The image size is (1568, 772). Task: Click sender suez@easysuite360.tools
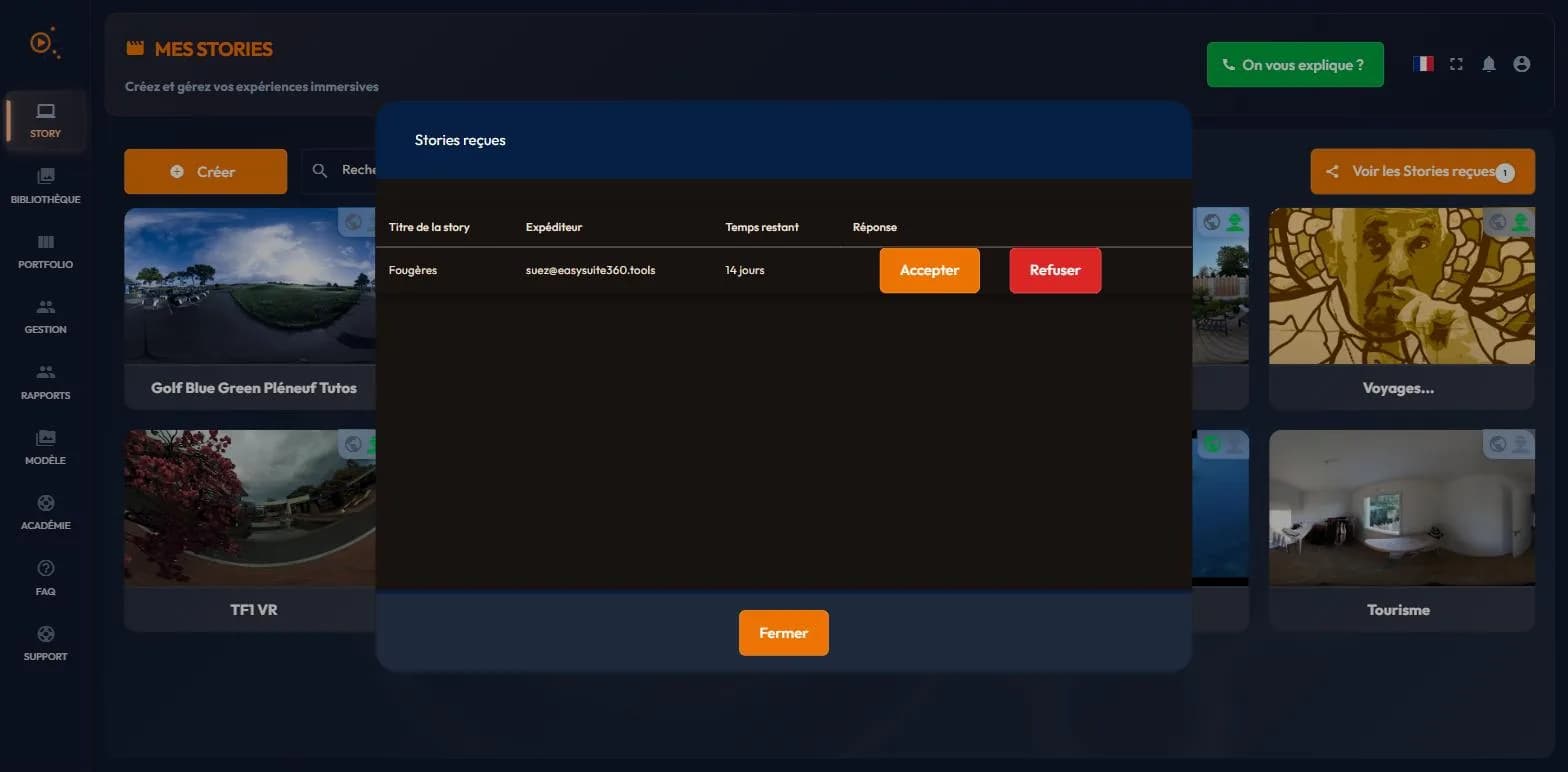pyautogui.click(x=591, y=270)
